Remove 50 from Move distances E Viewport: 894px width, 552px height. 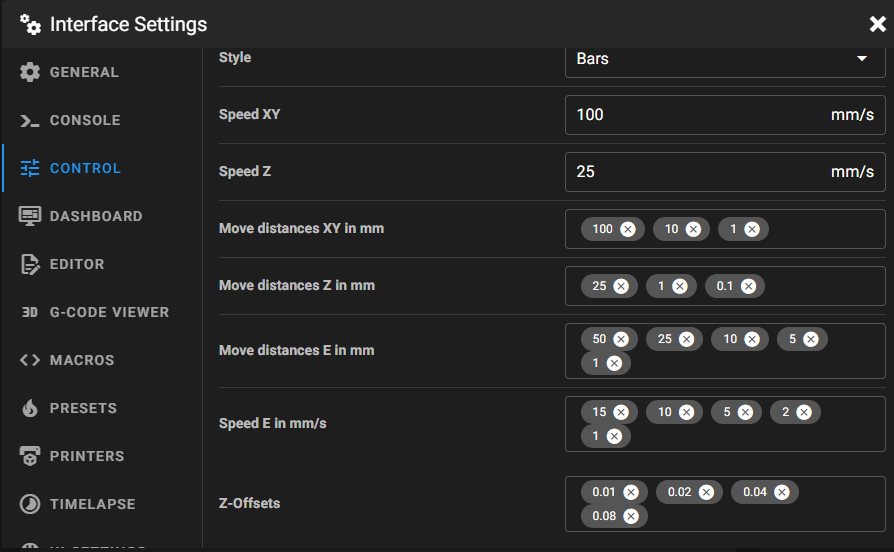621,339
